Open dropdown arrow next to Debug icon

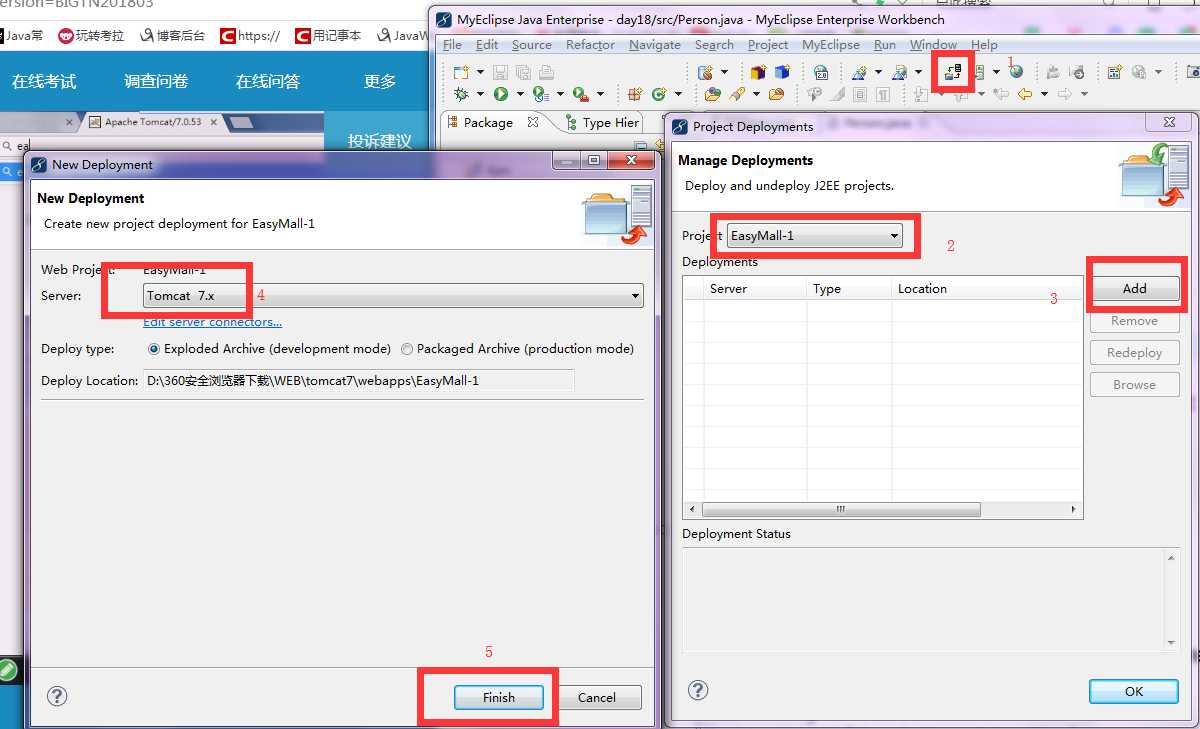(480, 94)
